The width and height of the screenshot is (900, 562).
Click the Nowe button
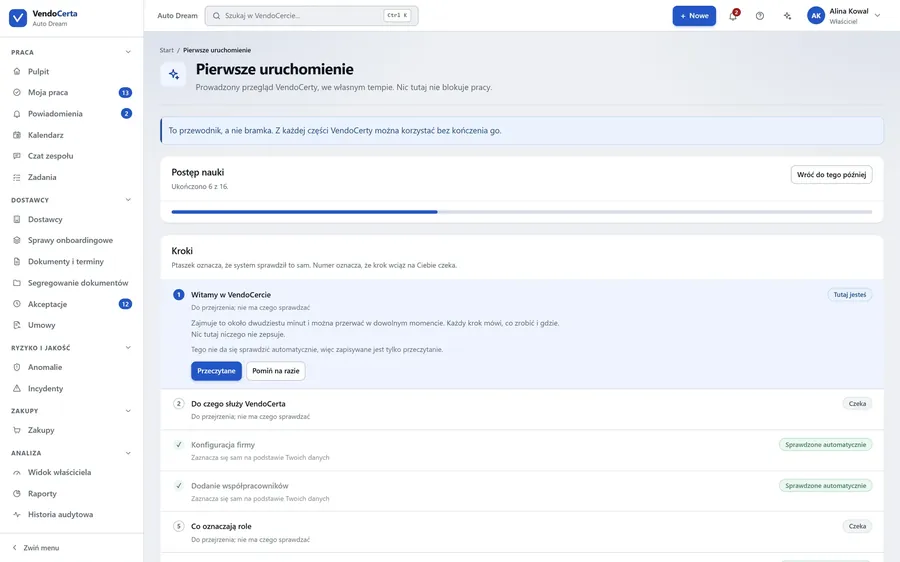tap(694, 15)
